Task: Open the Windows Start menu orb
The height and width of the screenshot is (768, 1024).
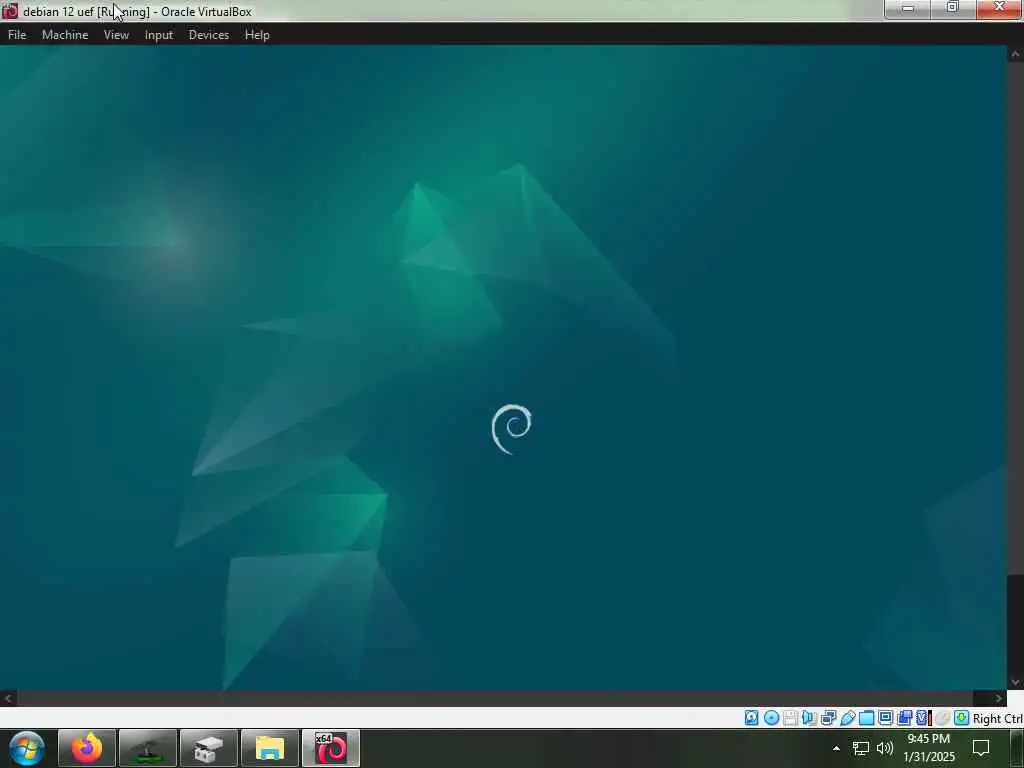Action: pyautogui.click(x=27, y=748)
